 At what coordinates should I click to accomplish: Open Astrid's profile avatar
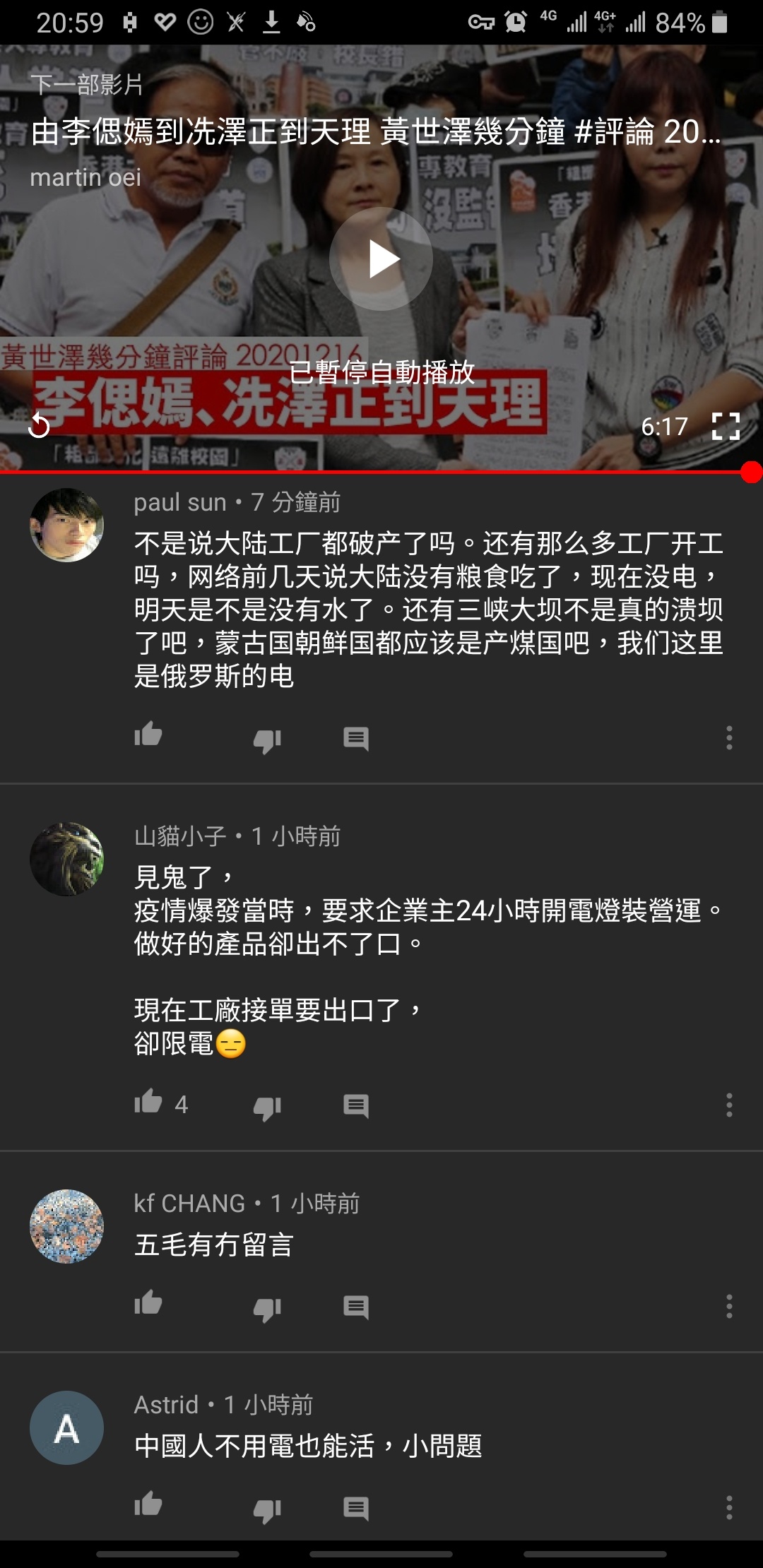point(66,1427)
